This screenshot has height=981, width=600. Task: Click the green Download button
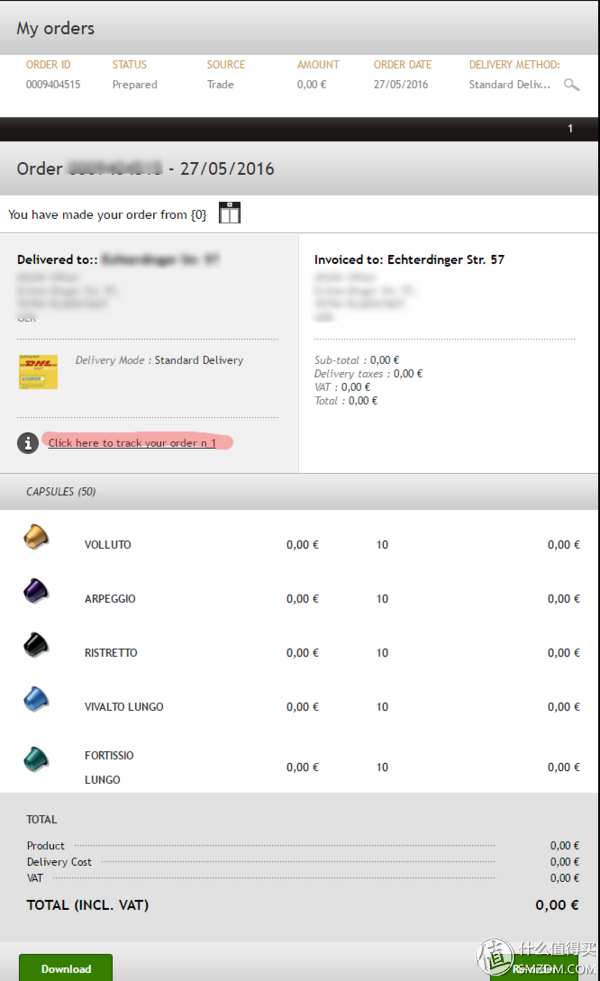[66, 968]
